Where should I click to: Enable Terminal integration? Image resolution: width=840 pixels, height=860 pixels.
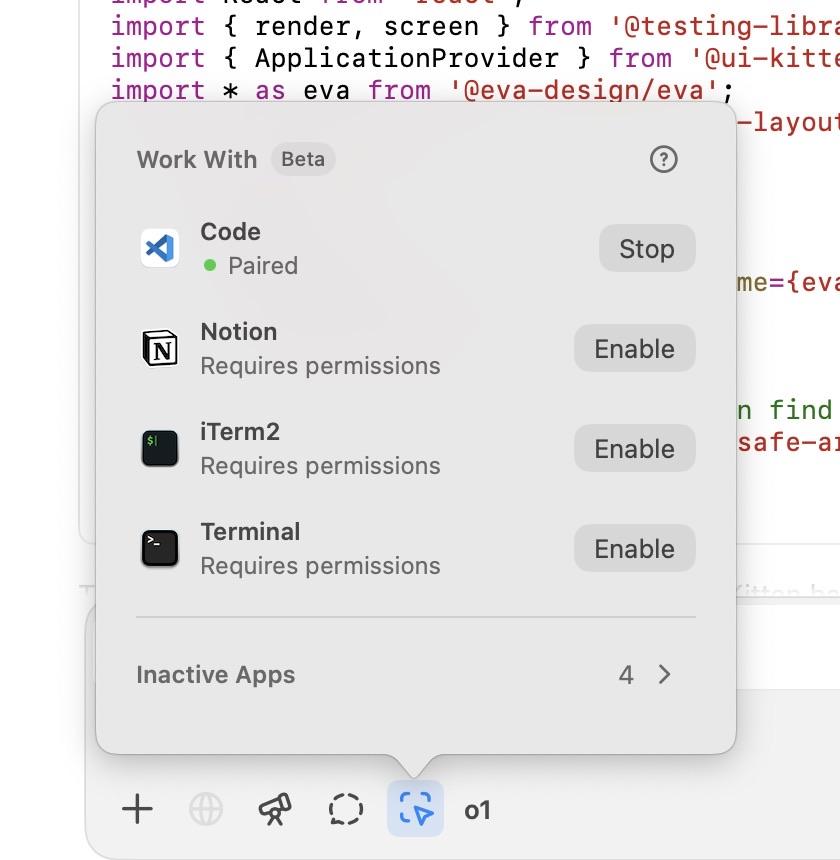click(x=634, y=548)
